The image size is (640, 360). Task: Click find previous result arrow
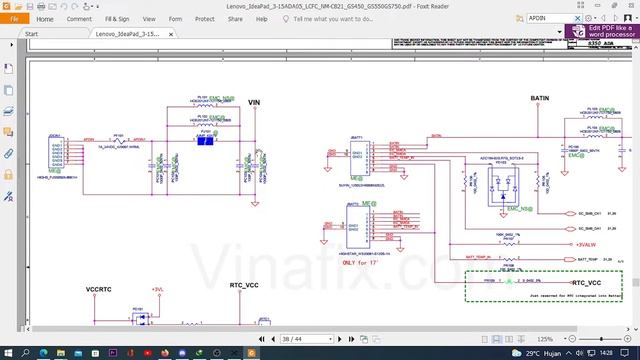click(604, 18)
